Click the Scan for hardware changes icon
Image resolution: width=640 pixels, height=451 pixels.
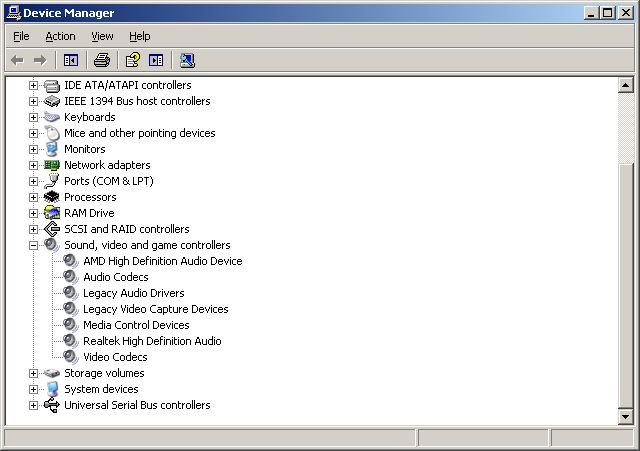click(187, 60)
